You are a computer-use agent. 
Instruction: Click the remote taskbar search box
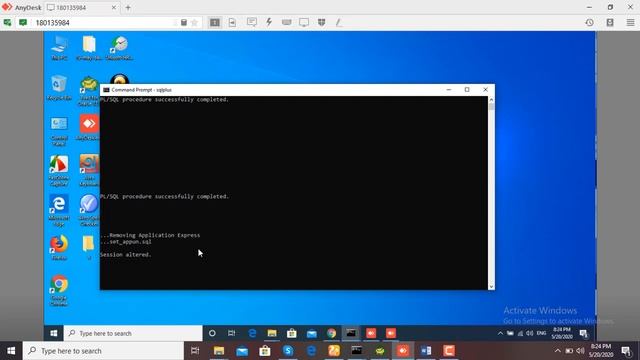coord(133,333)
